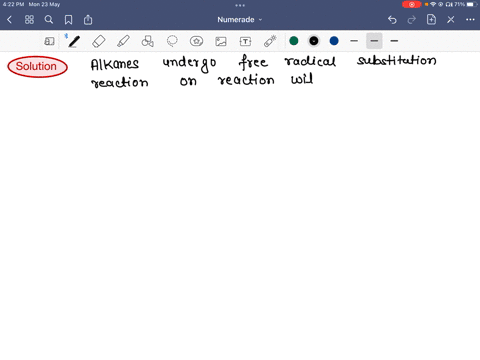480x360 pixels.
Task: Open the thumbnail grid view
Action: point(29,20)
